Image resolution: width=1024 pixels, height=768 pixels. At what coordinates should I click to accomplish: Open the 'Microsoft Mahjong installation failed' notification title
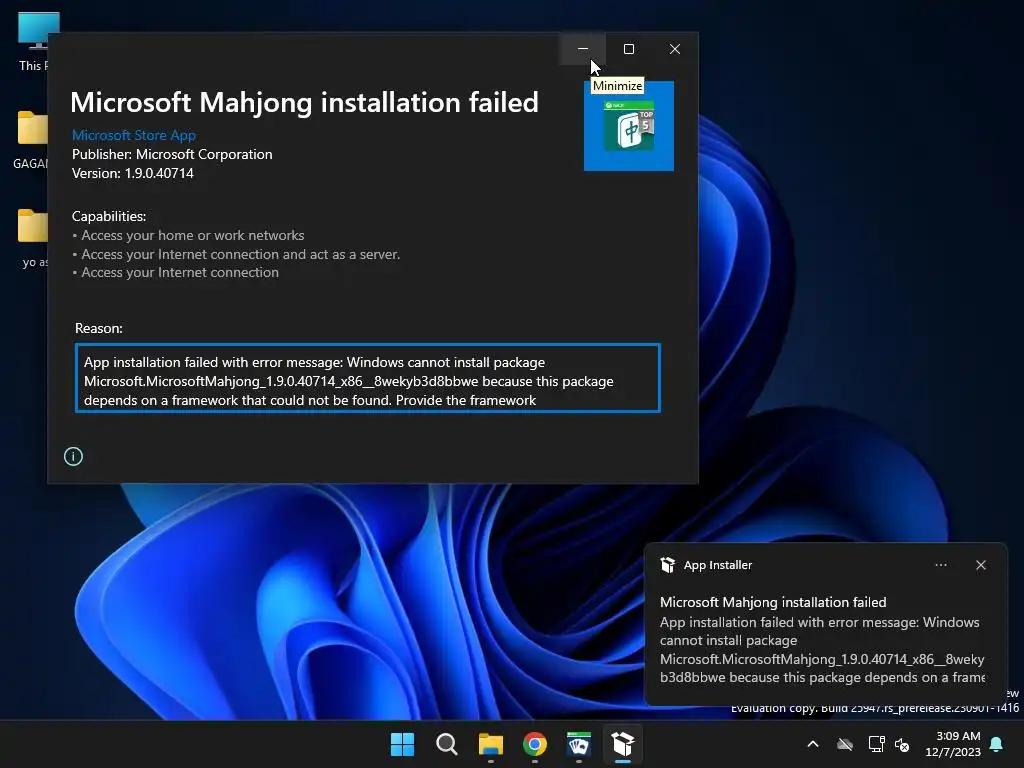[x=773, y=602]
